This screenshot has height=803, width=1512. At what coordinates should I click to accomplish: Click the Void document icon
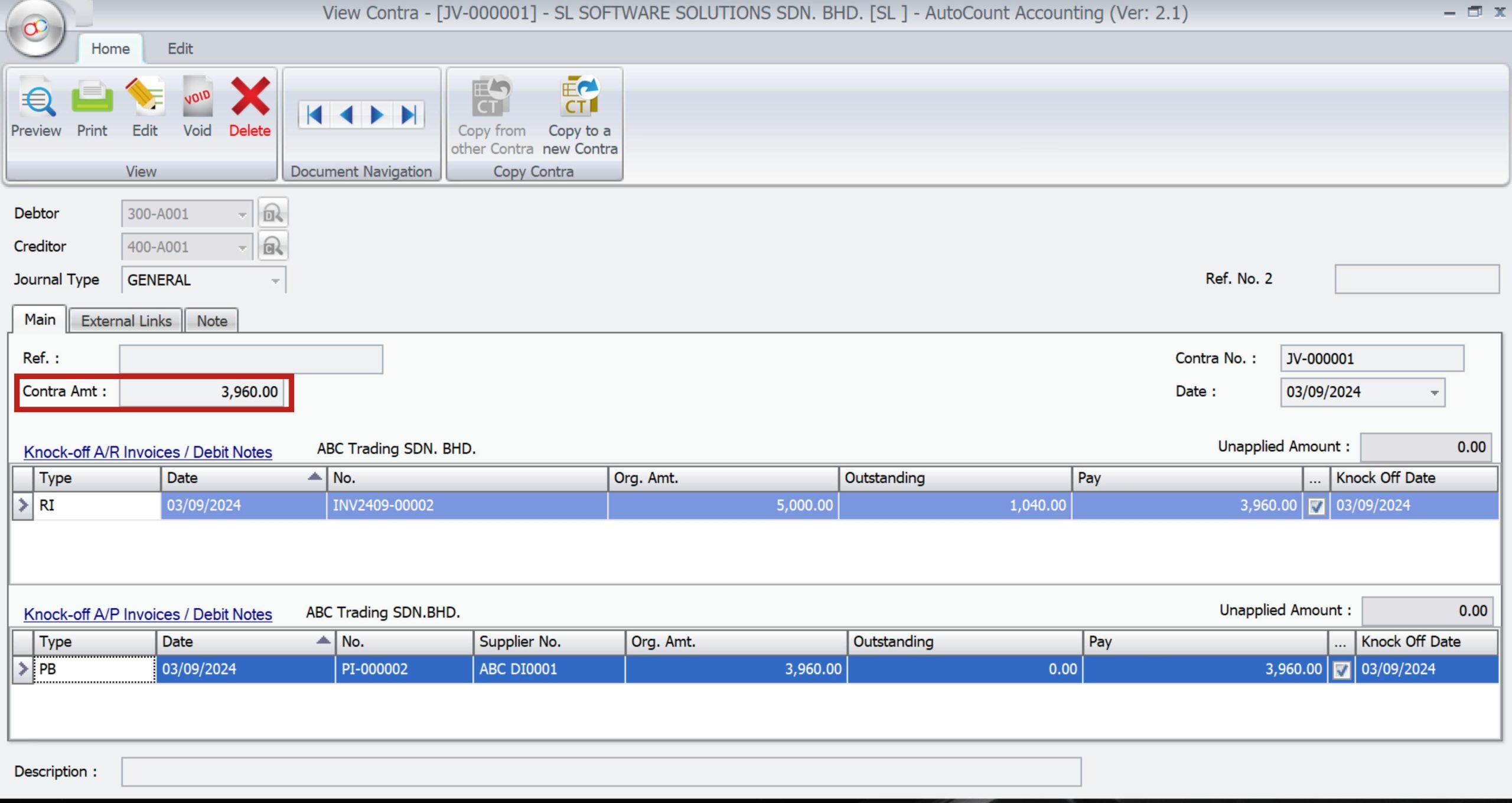coord(197,98)
